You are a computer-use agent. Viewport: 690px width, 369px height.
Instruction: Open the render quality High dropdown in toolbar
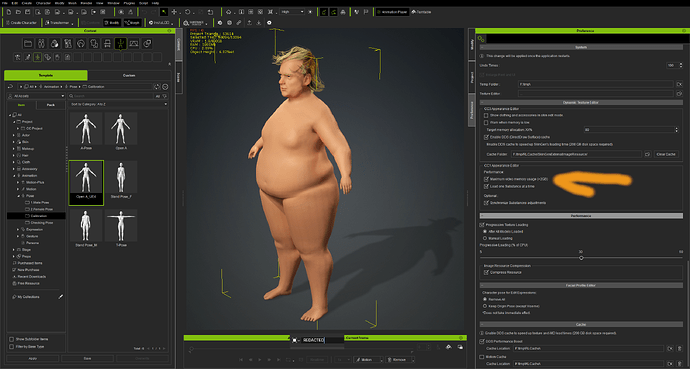292,12
